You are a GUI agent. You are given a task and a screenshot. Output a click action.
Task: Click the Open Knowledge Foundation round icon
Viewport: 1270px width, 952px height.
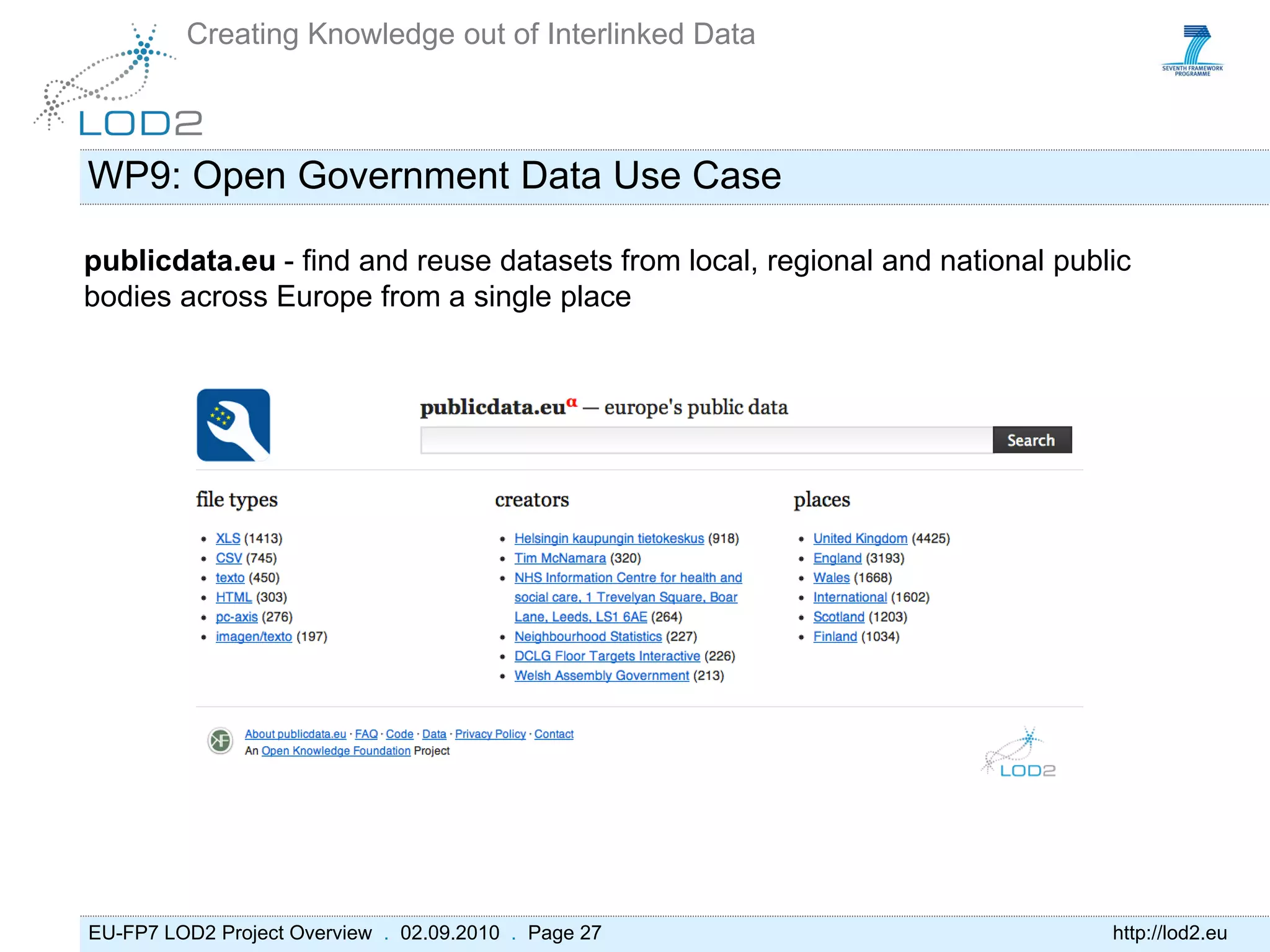pyautogui.click(x=220, y=741)
